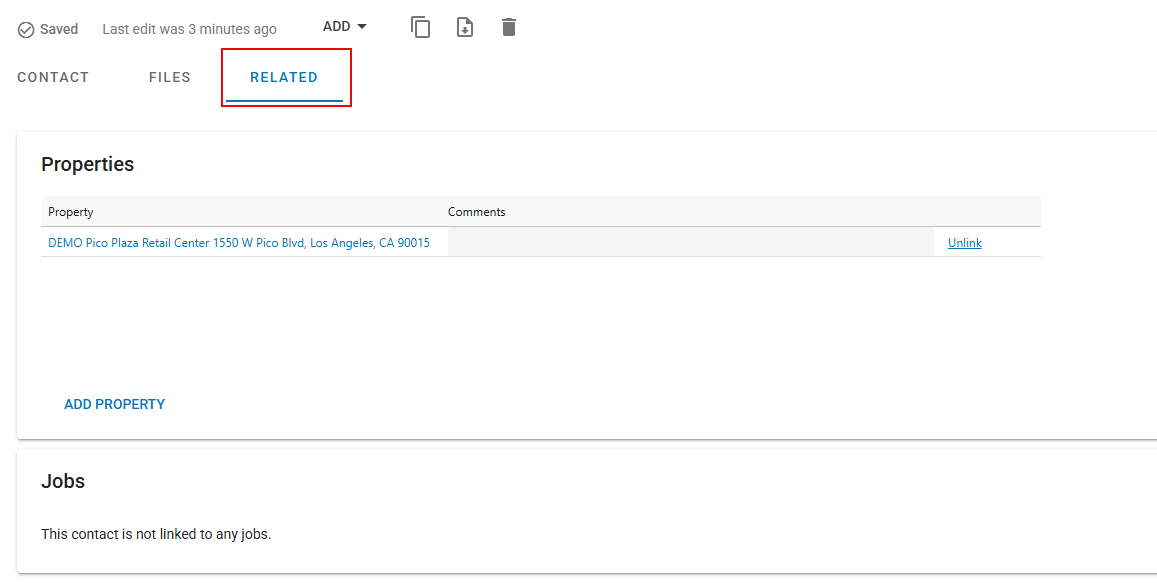
Task: Click 'This contact is not linked to any jobs' text
Action: (156, 534)
